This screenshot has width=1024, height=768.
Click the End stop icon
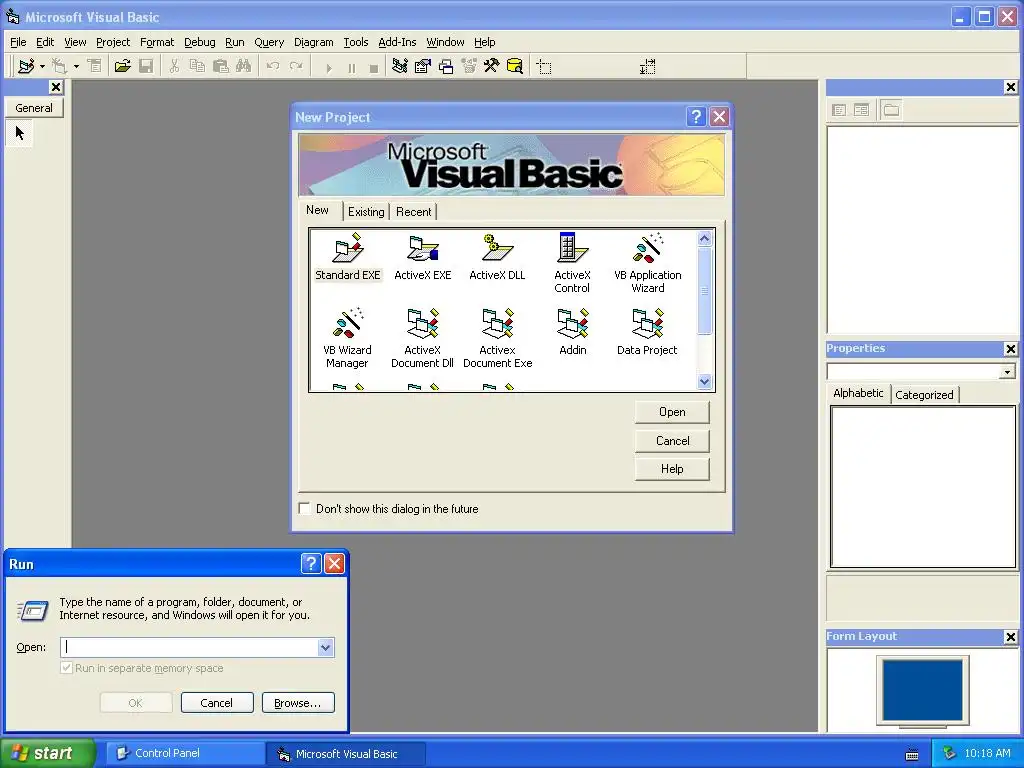pos(374,67)
